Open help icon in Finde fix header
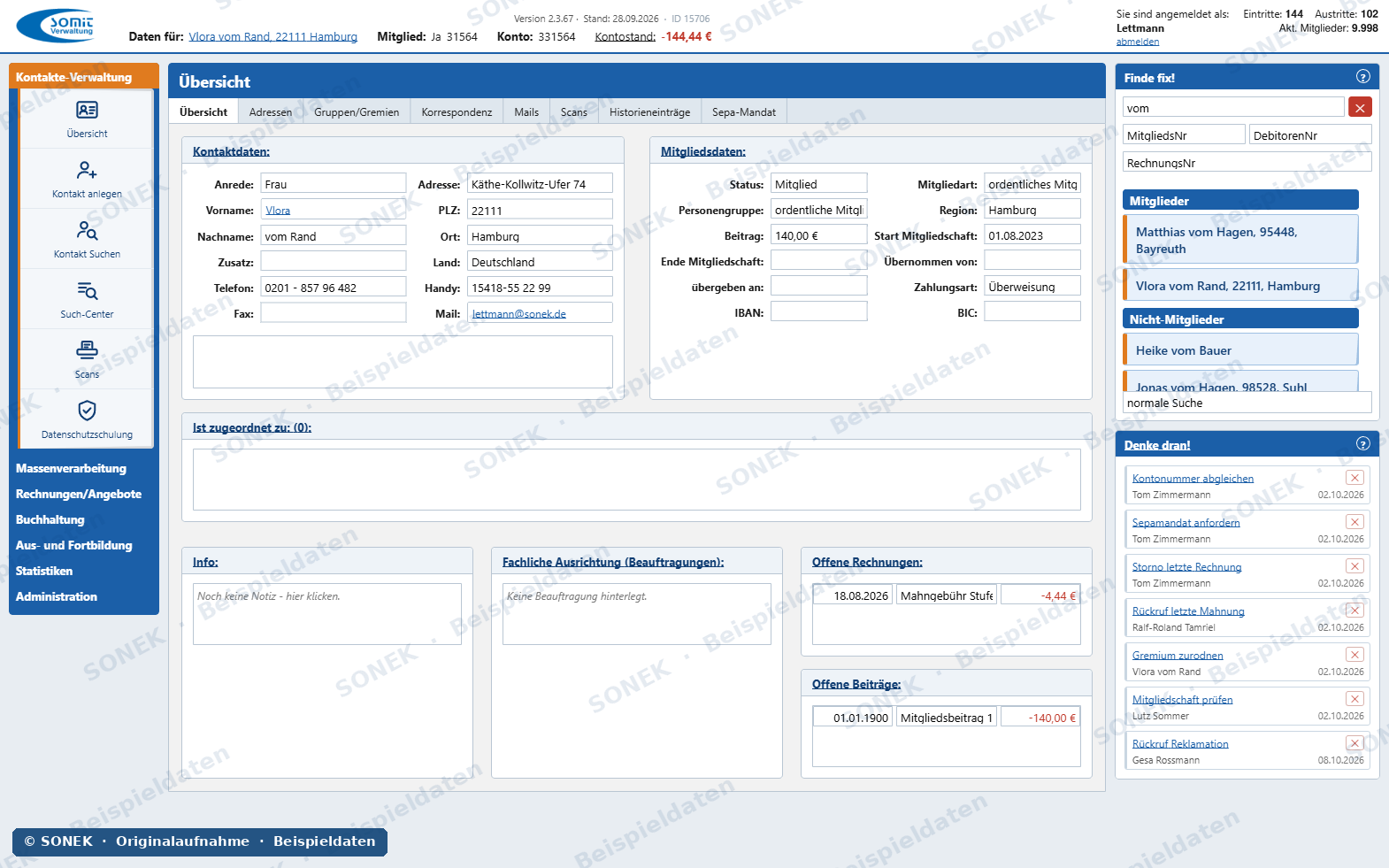The image size is (1389, 868). point(1363,77)
